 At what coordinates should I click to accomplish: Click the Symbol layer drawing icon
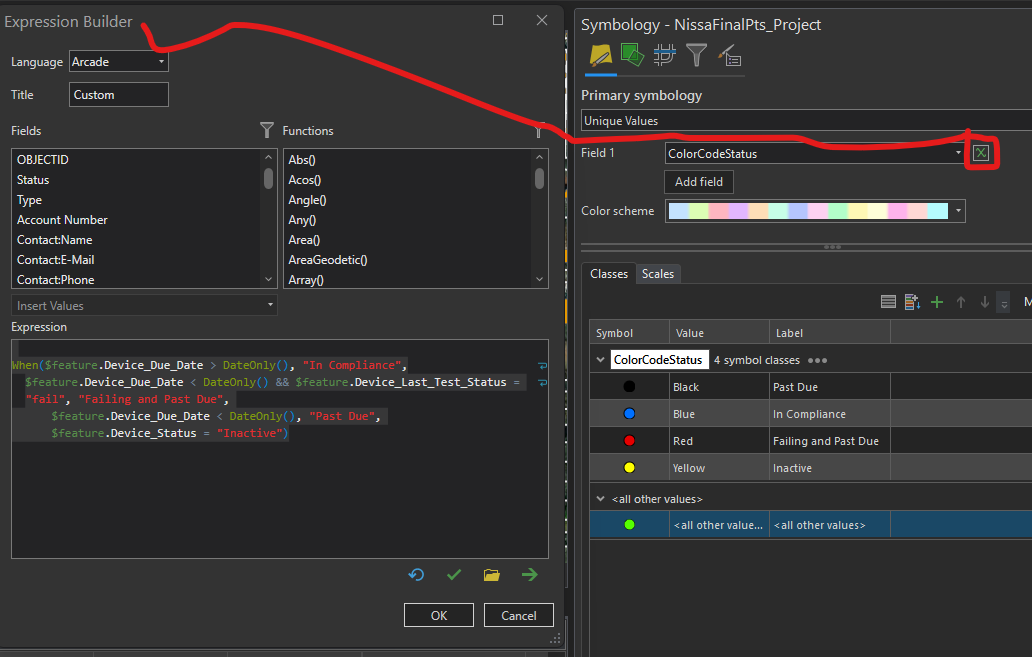click(663, 56)
